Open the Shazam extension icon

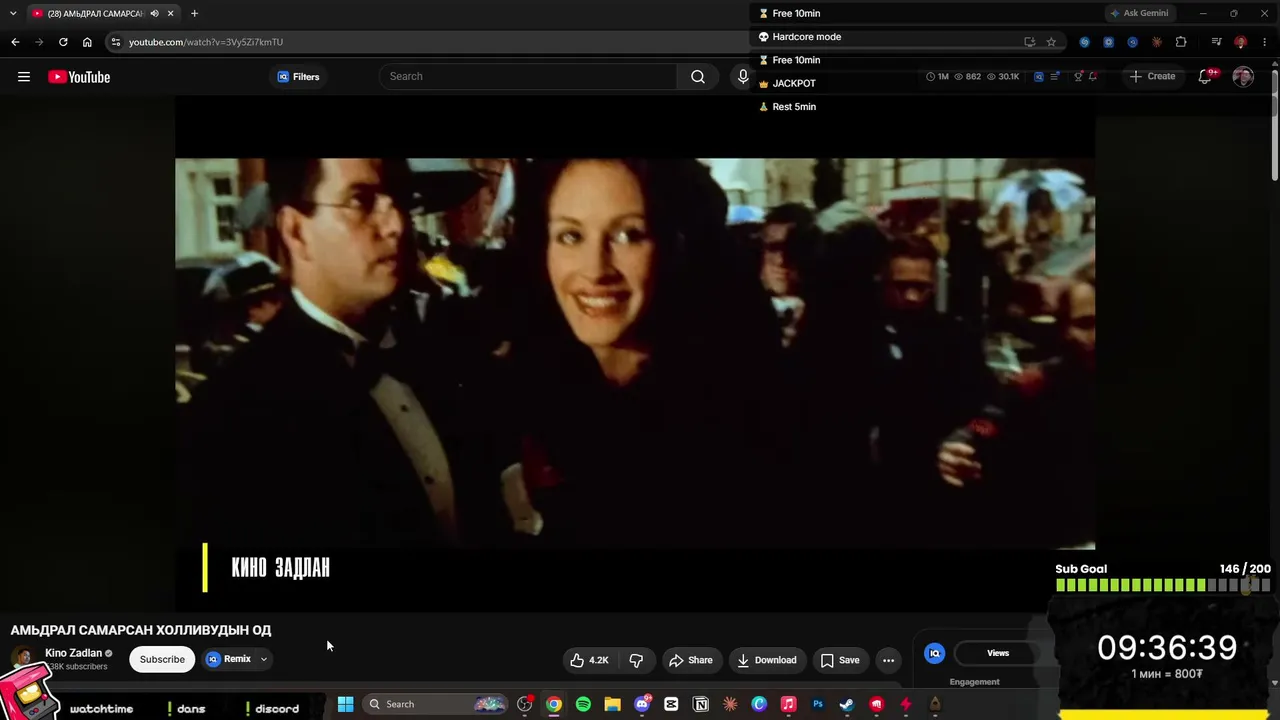pos(1085,42)
